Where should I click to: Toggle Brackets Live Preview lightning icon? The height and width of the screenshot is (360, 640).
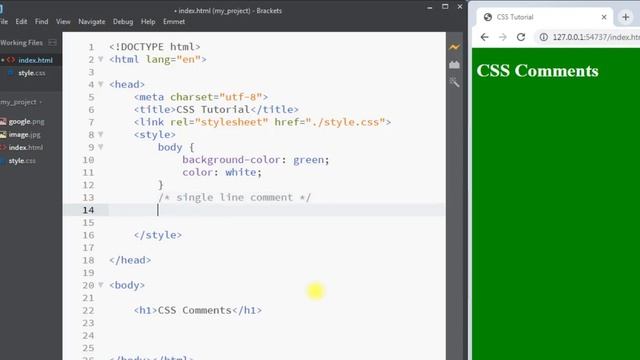tap(454, 47)
